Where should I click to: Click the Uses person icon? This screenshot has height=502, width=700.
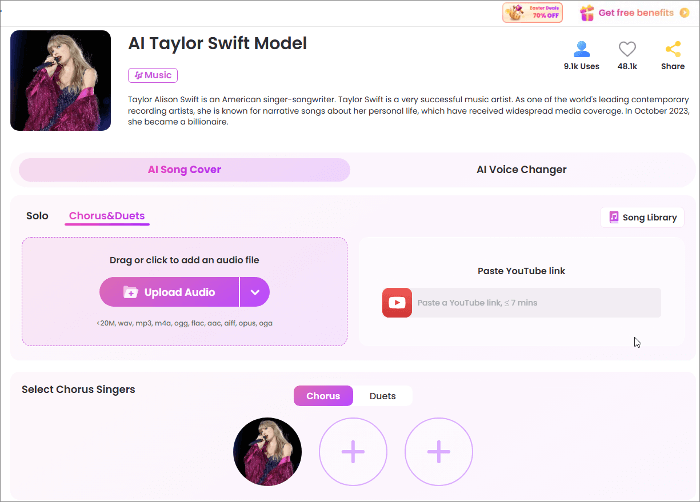tap(582, 49)
